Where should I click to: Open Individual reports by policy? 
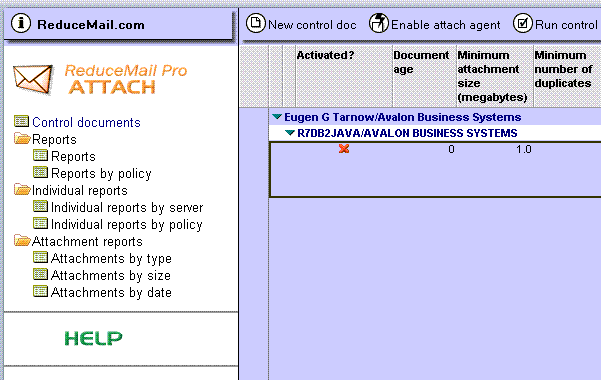click(126, 225)
